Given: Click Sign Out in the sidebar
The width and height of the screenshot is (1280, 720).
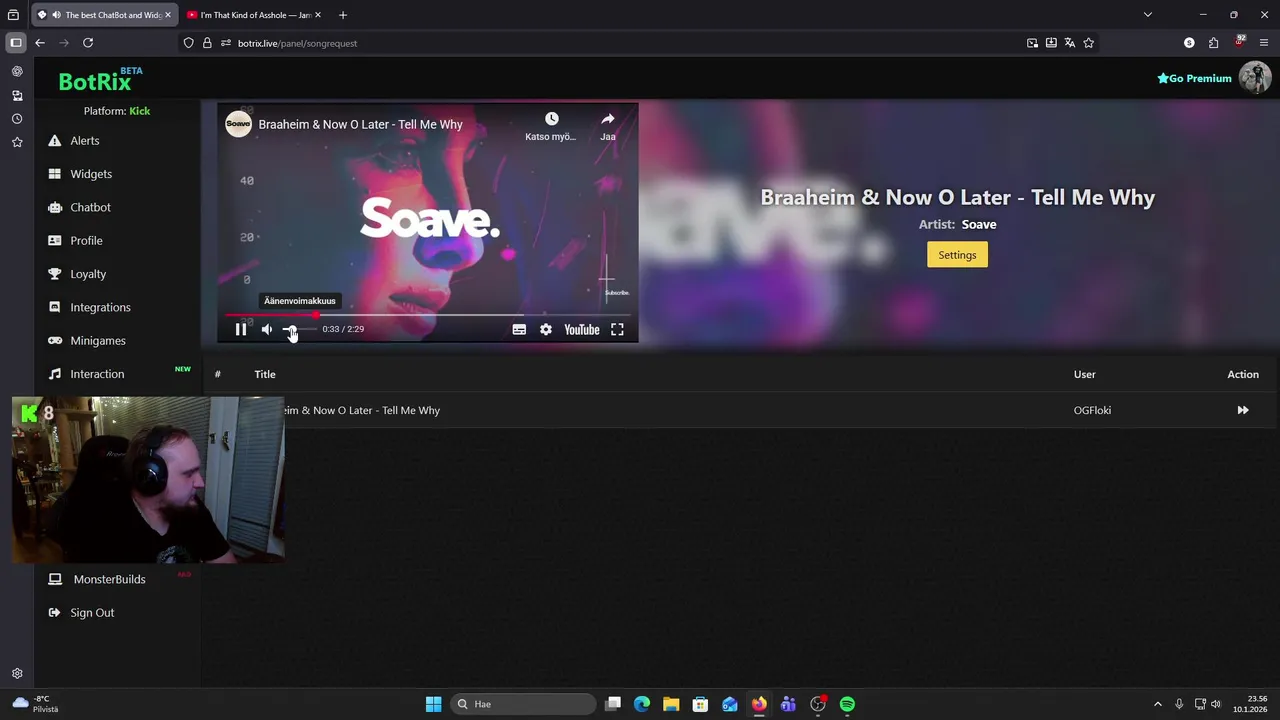Looking at the screenshot, I should (92, 613).
